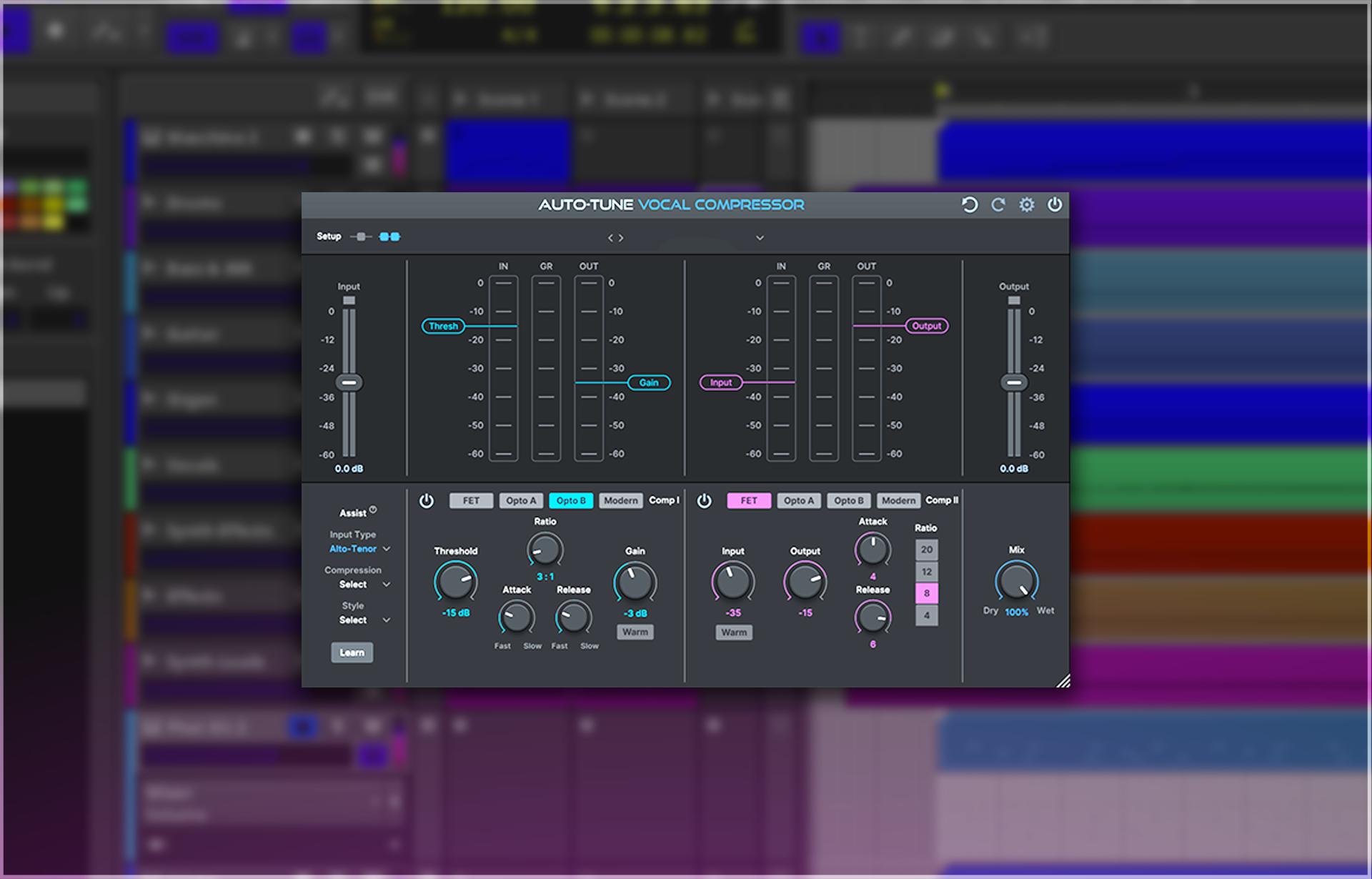
Task: Open the plugin settings gear
Action: [1027, 205]
